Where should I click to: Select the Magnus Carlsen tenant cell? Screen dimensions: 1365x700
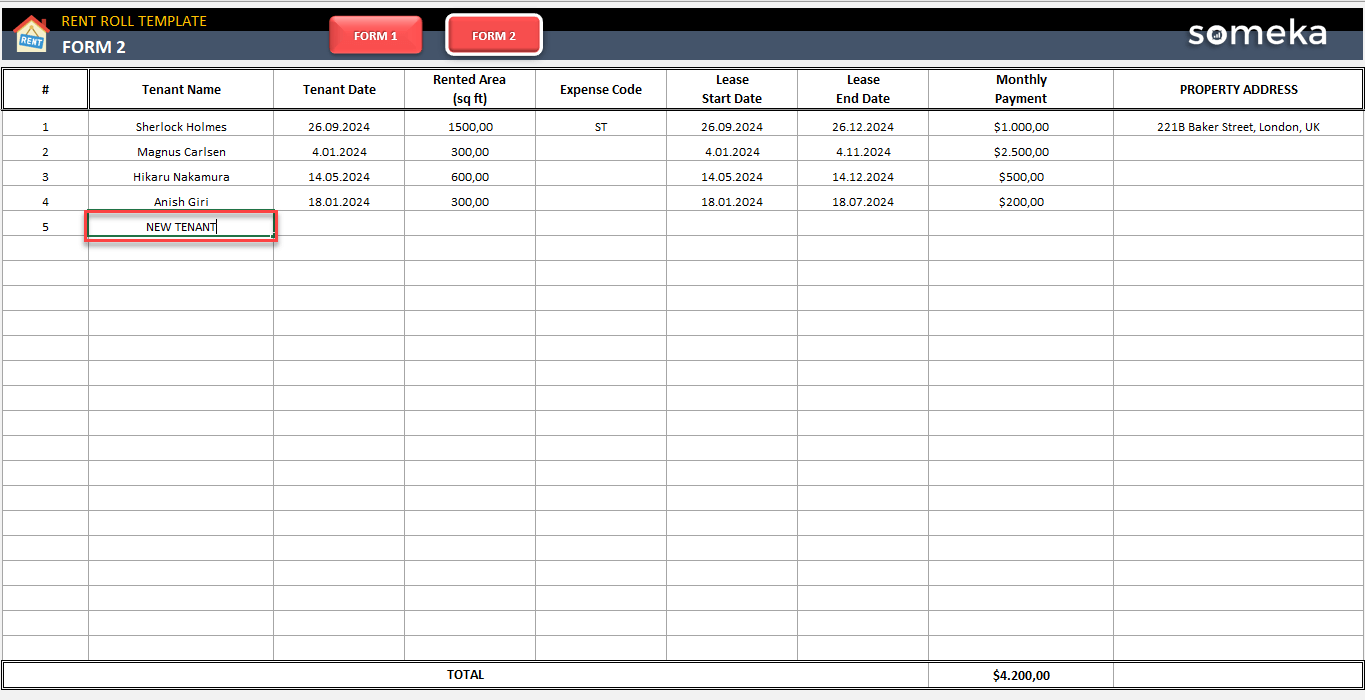[x=180, y=151]
